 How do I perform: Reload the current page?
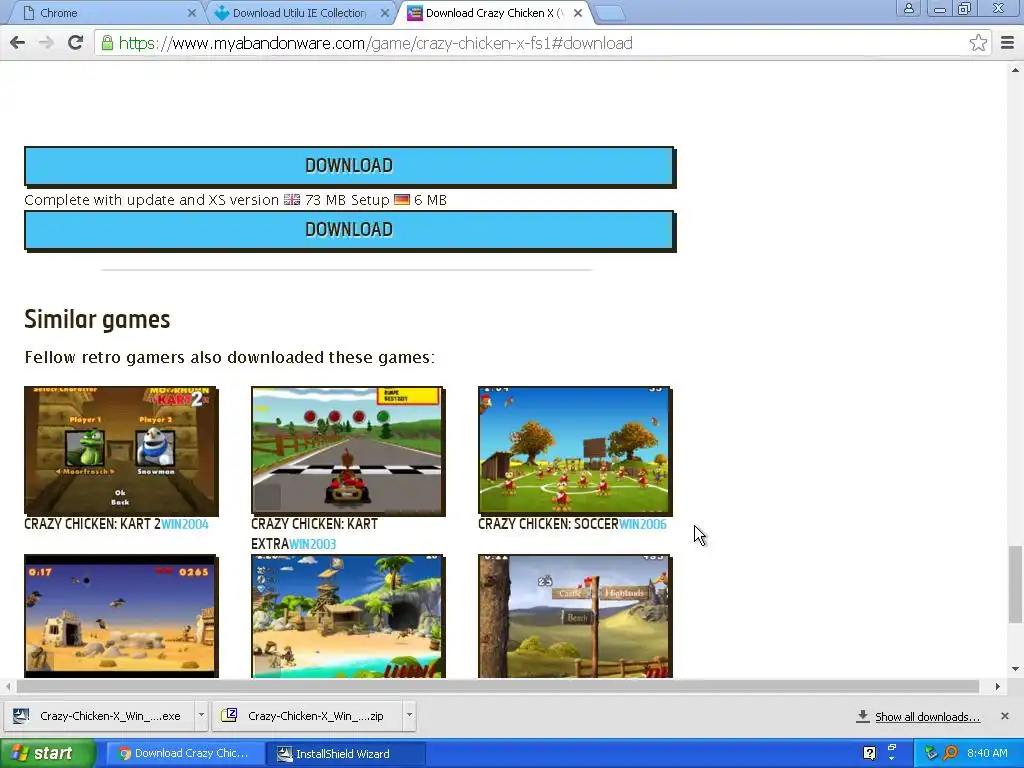(75, 43)
